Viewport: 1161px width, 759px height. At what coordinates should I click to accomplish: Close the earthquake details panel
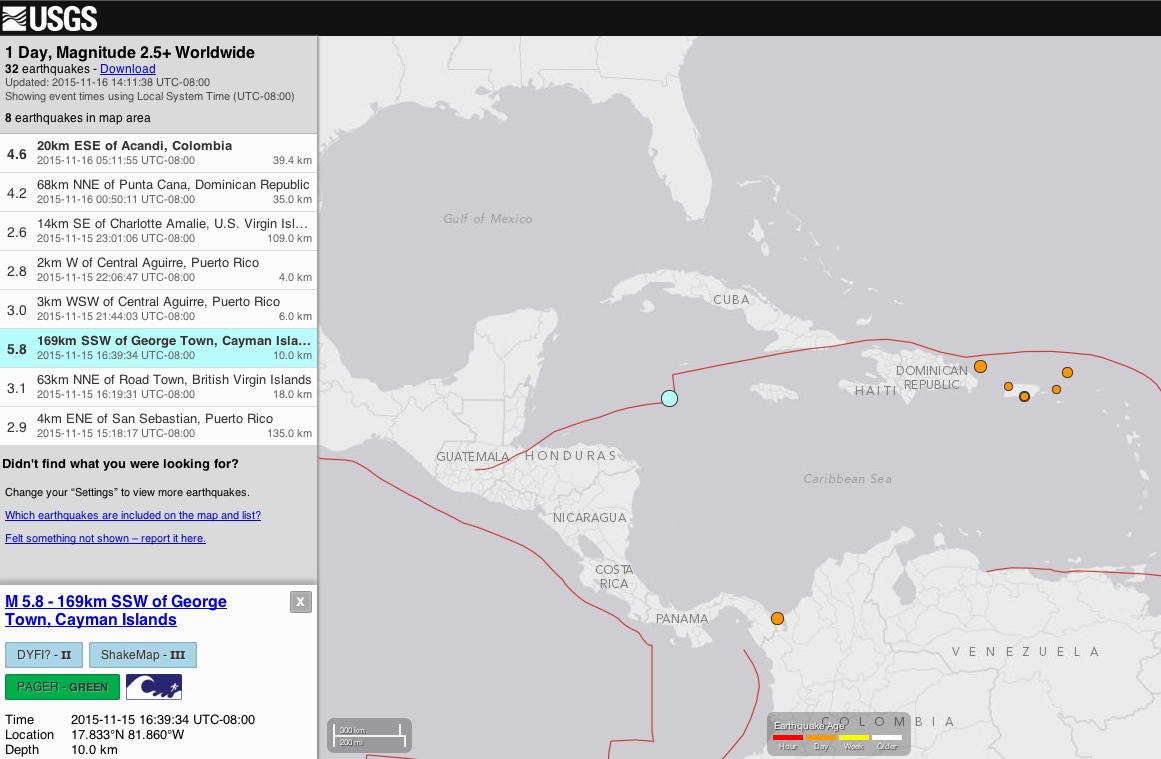[x=300, y=601]
